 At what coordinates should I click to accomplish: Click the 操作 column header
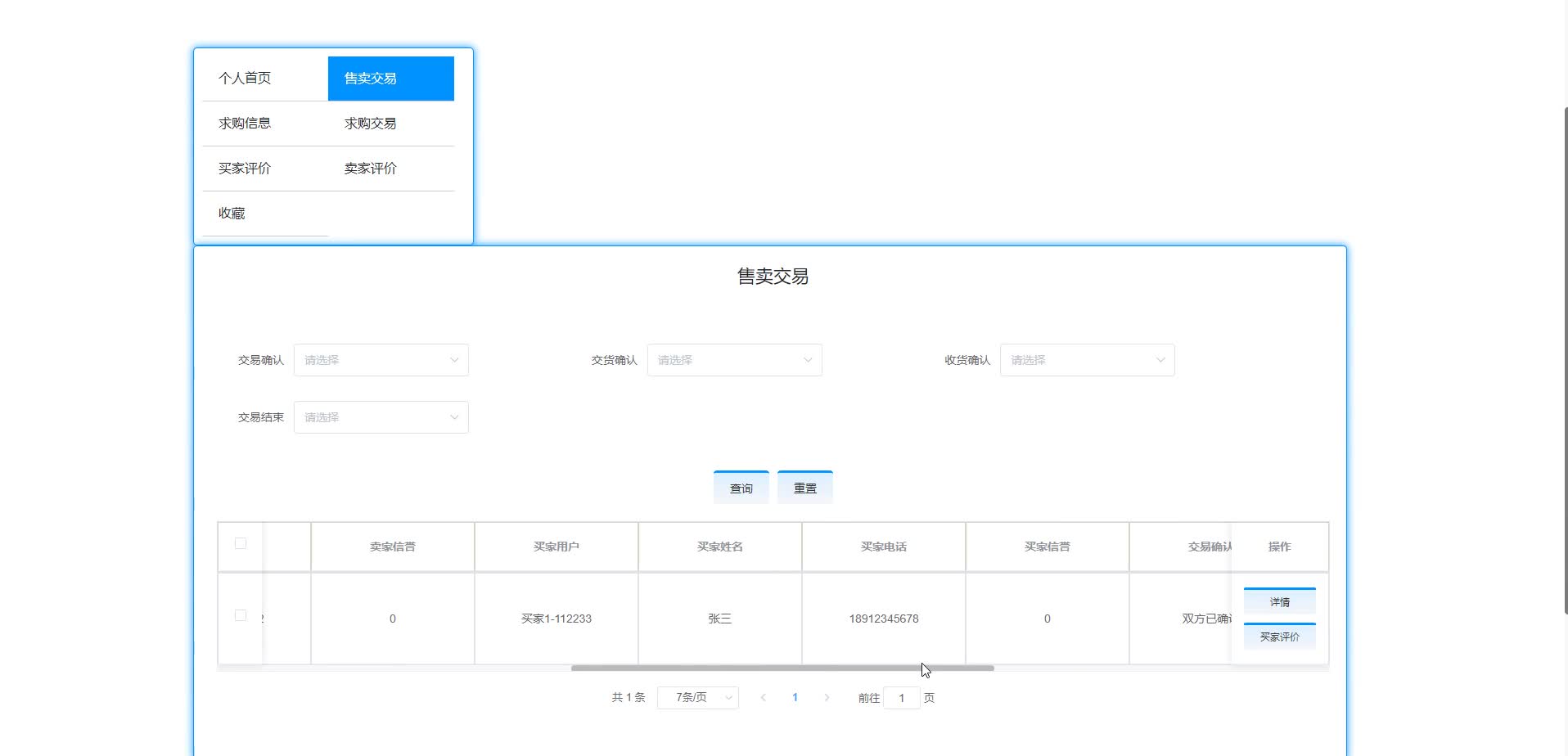coord(1280,547)
